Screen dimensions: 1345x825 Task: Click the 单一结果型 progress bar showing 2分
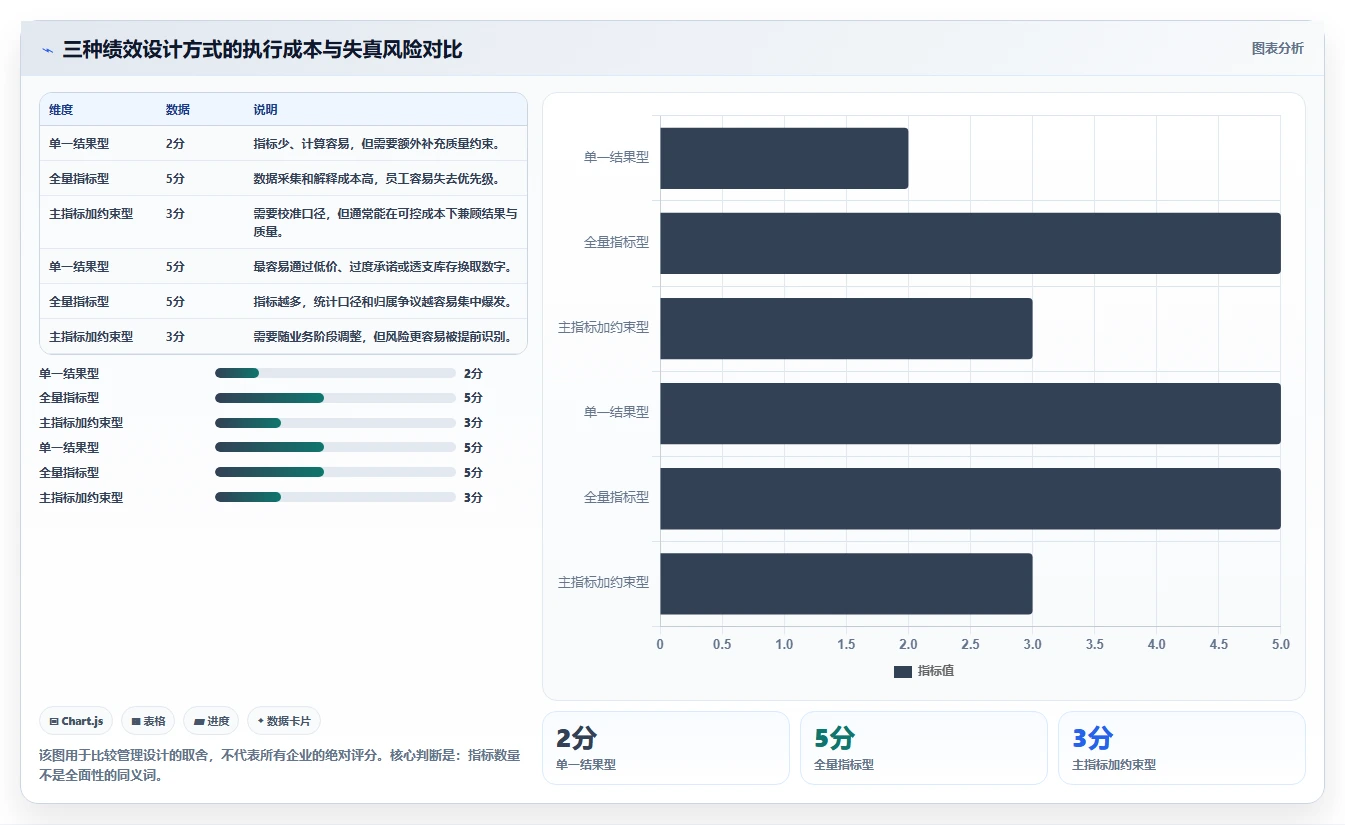(x=335, y=373)
